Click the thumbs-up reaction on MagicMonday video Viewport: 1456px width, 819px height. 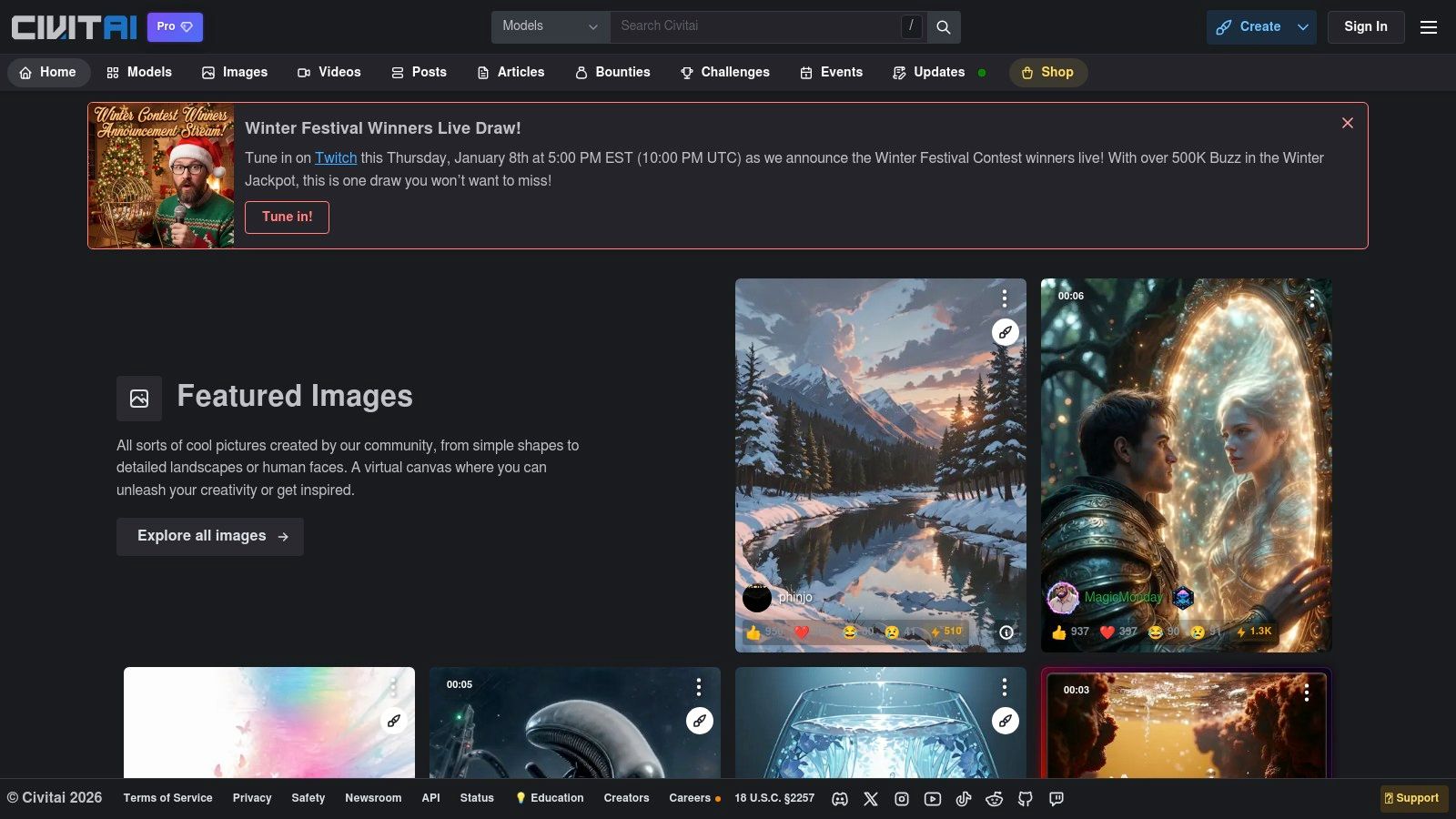point(1069,632)
